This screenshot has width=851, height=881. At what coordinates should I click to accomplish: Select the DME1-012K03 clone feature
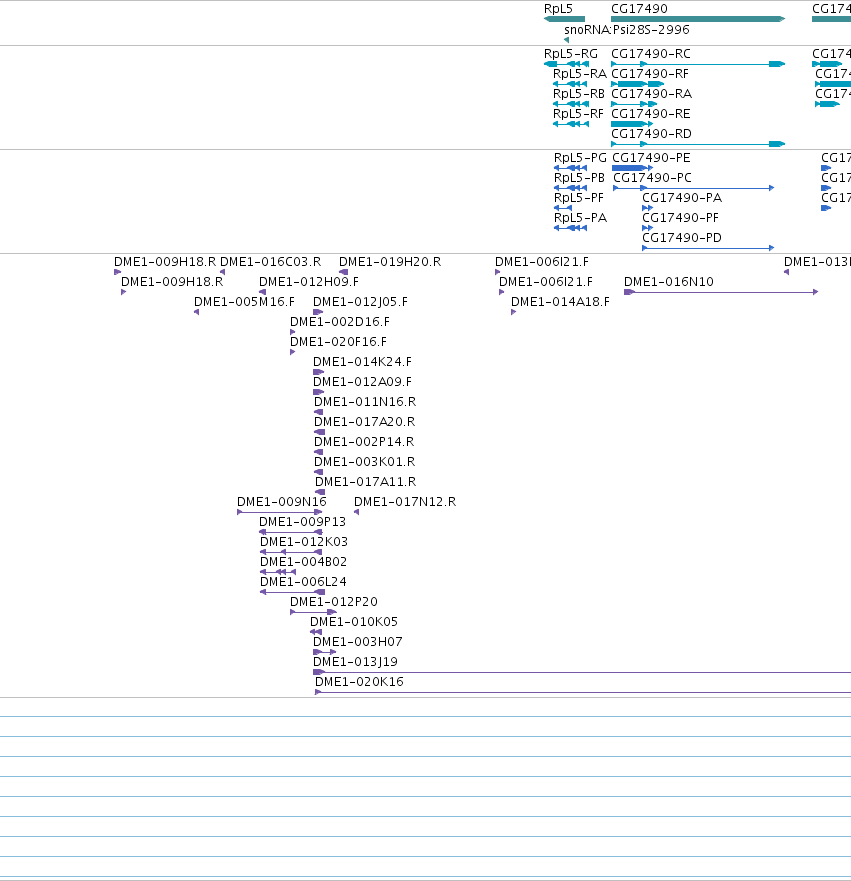(291, 552)
